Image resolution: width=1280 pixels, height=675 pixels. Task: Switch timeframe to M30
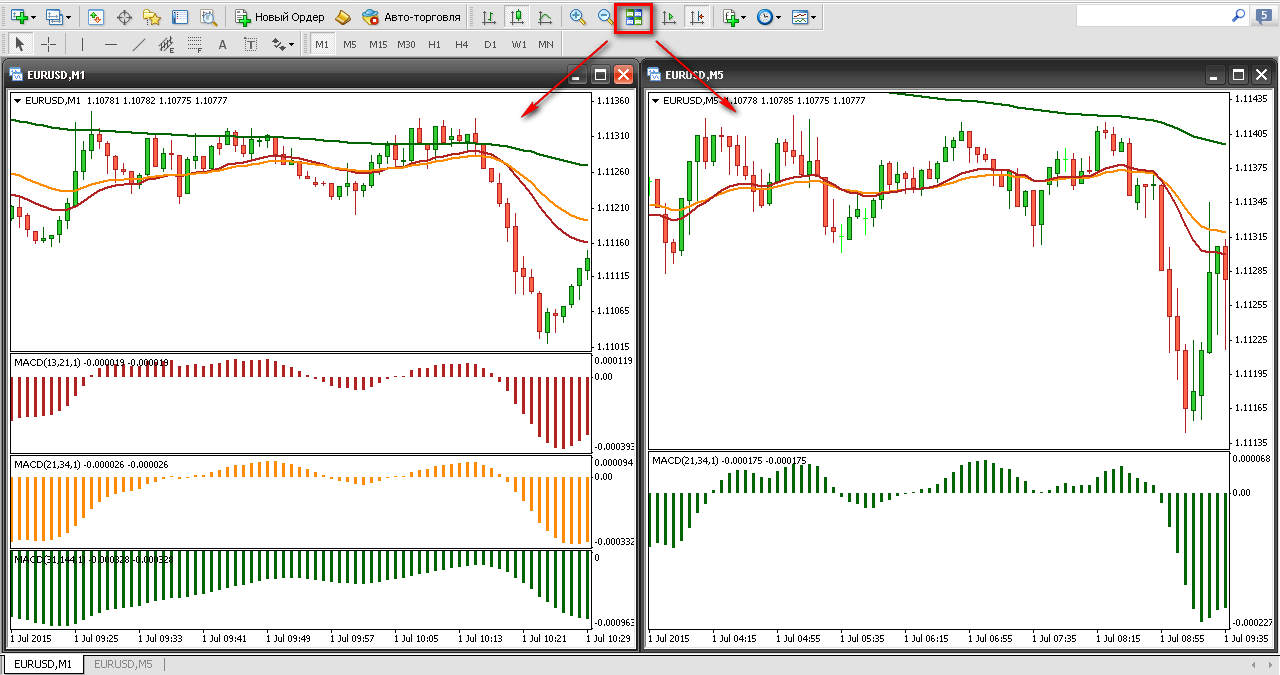pos(406,44)
